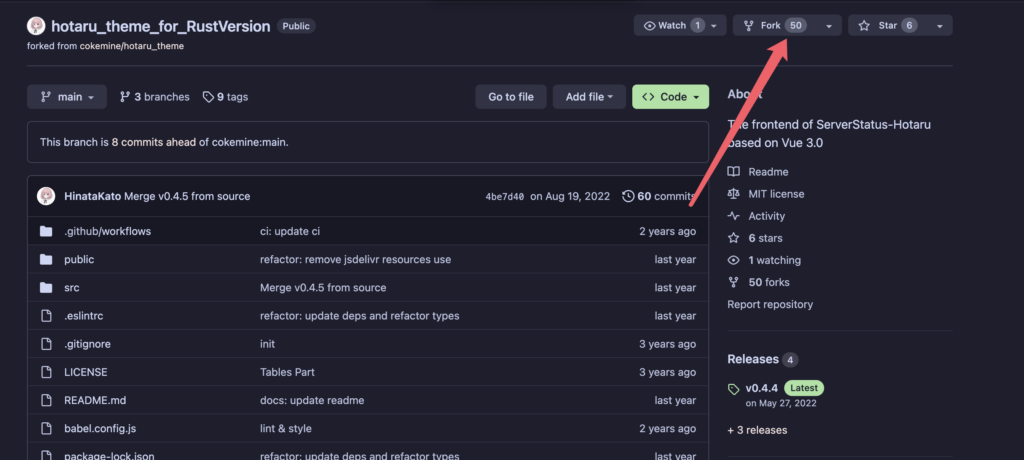
Task: Open the README.md file
Action: click(x=95, y=400)
